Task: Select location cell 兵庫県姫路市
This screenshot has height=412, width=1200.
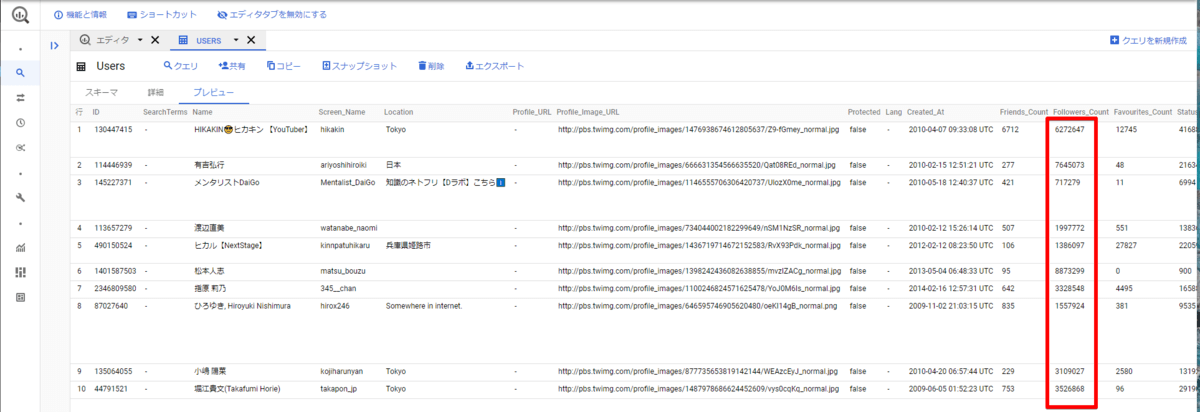Action: click(x=408, y=244)
